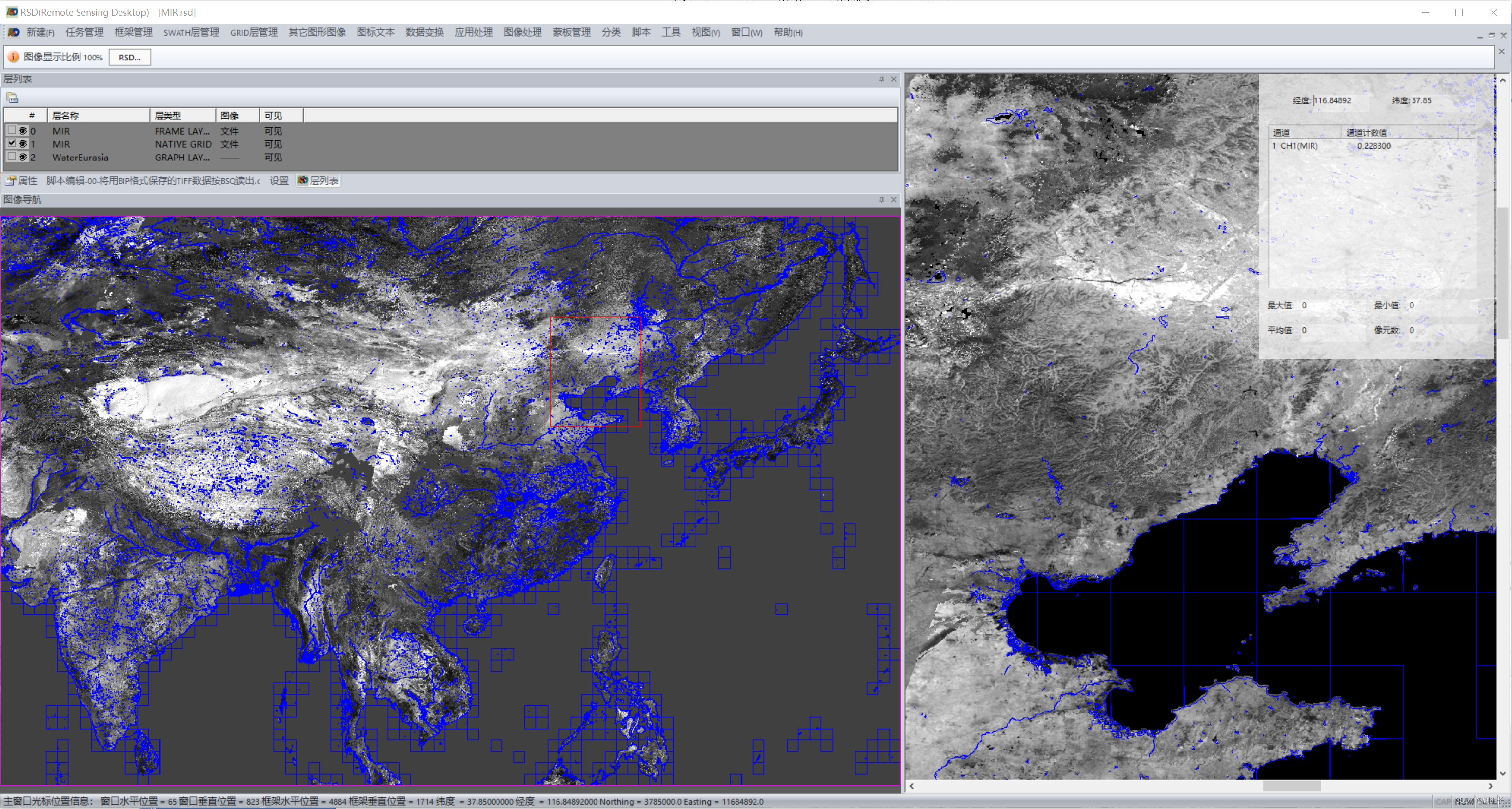1512x809 pixels.
Task: Click the 经度 longitude input field
Action: (1341, 100)
